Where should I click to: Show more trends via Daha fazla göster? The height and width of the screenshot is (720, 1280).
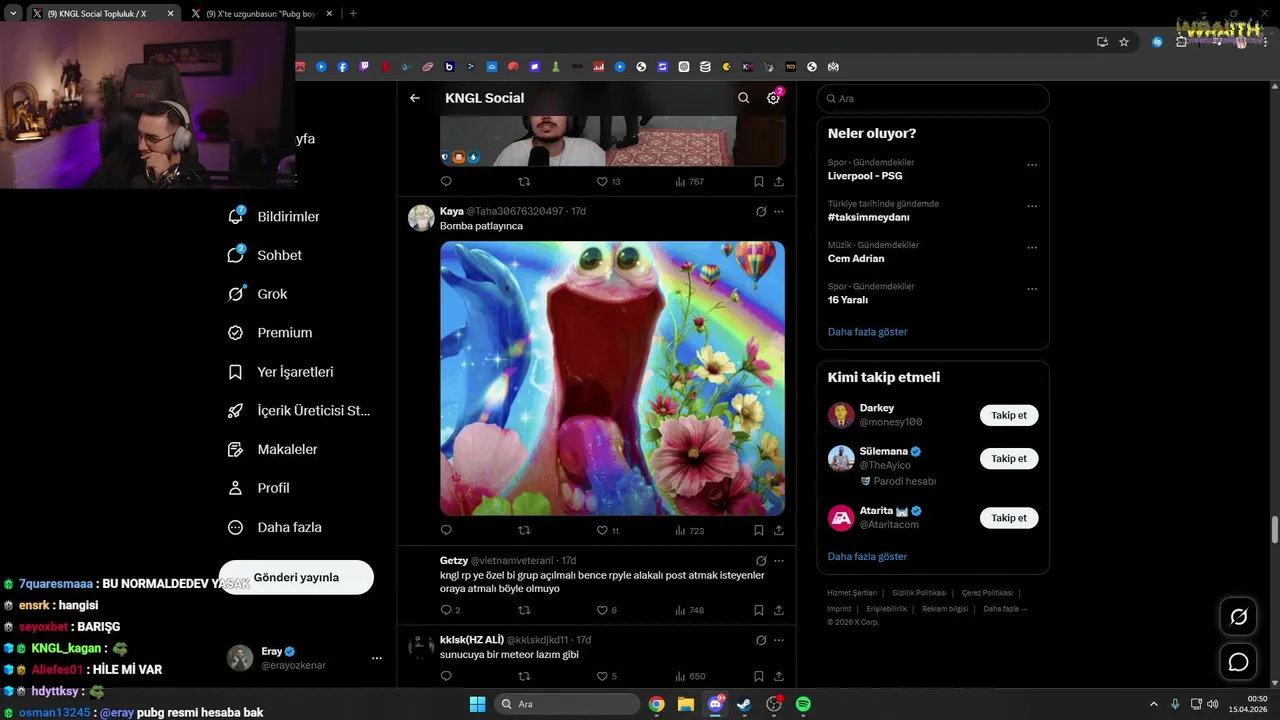[x=867, y=331]
